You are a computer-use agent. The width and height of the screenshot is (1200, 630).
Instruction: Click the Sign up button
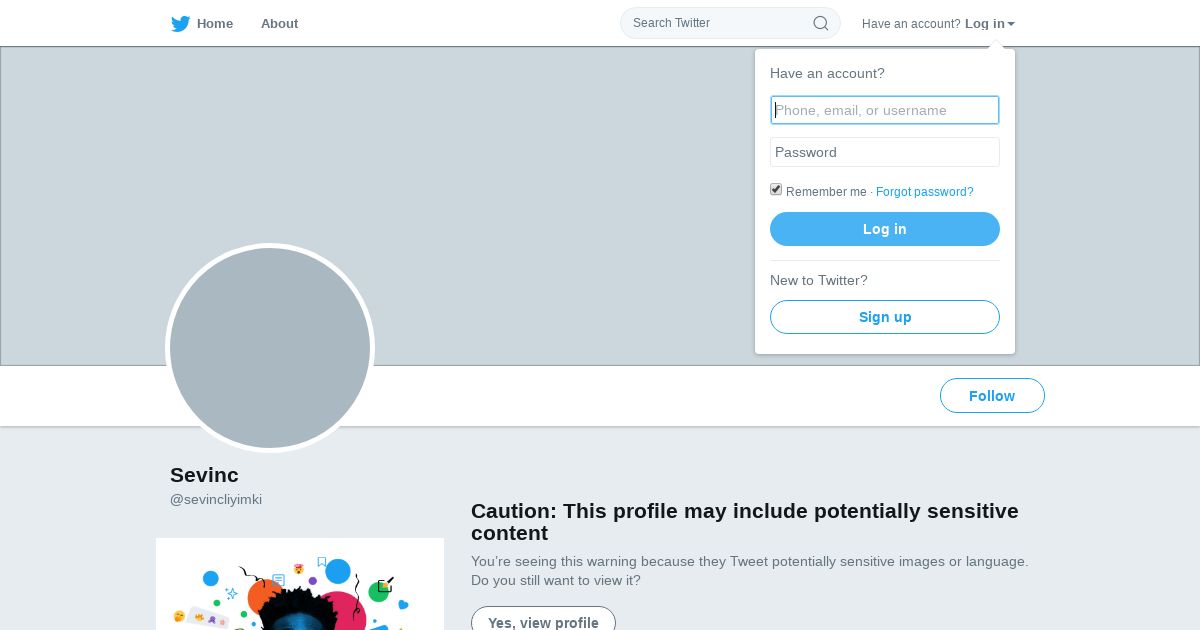coord(884,317)
